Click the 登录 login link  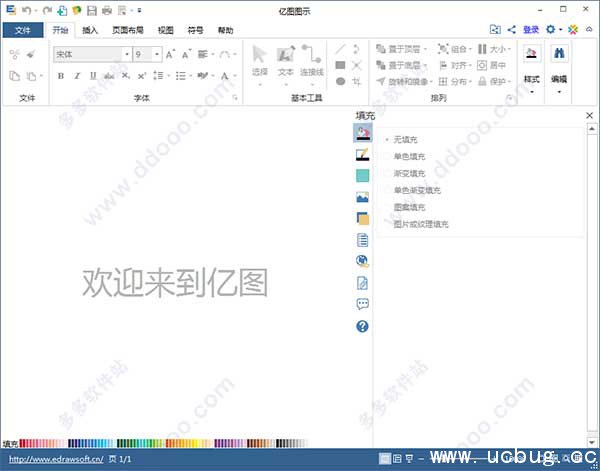(530, 30)
